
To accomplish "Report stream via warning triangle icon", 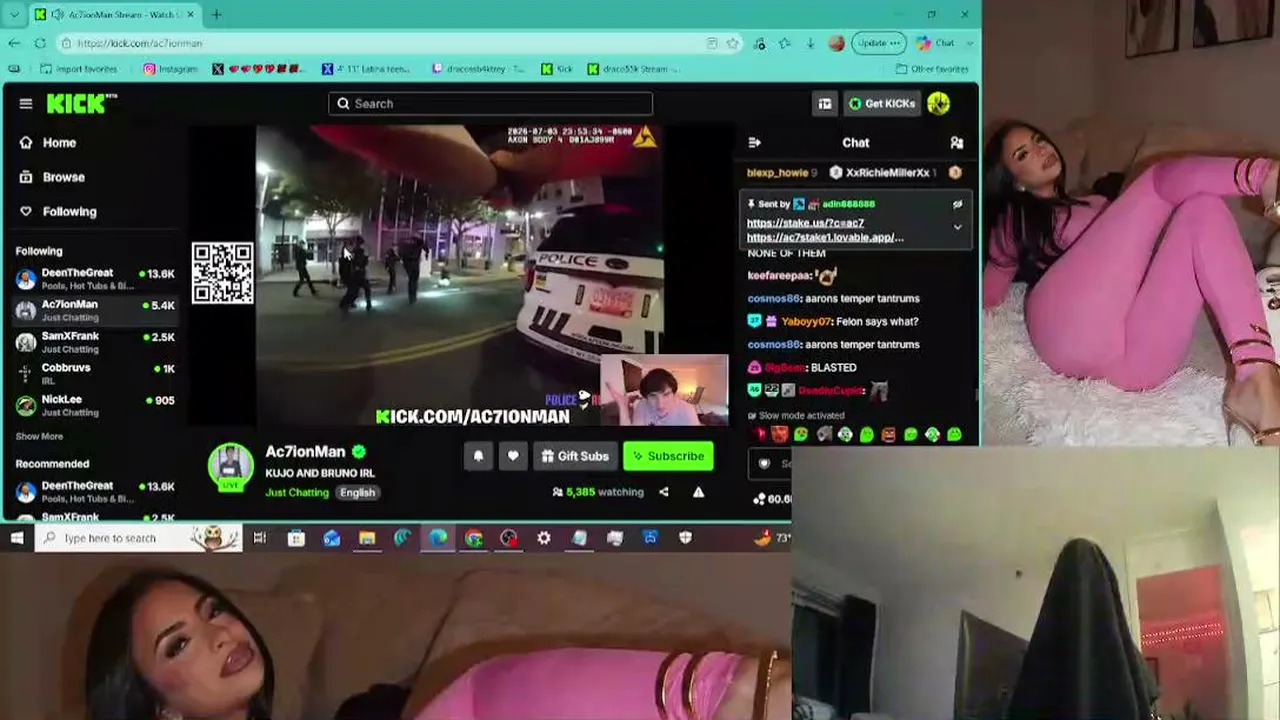I will click(698, 492).
